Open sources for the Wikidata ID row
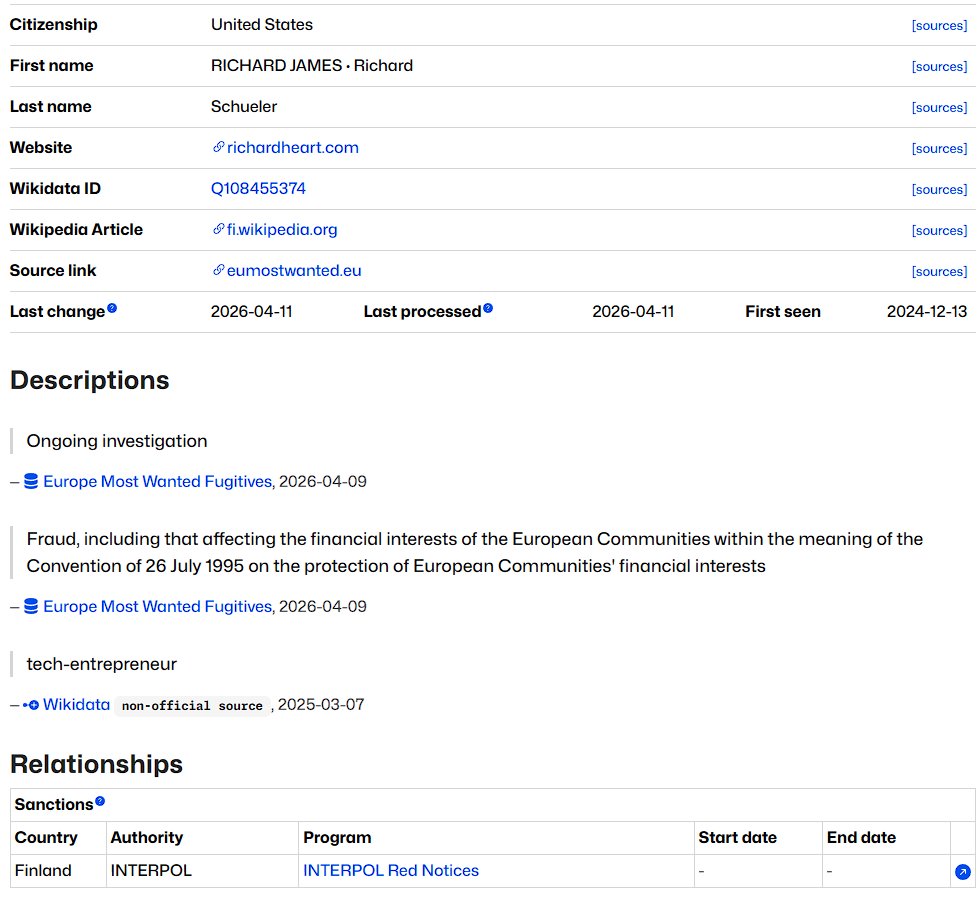Viewport: 979px width, 900px height. (x=939, y=189)
